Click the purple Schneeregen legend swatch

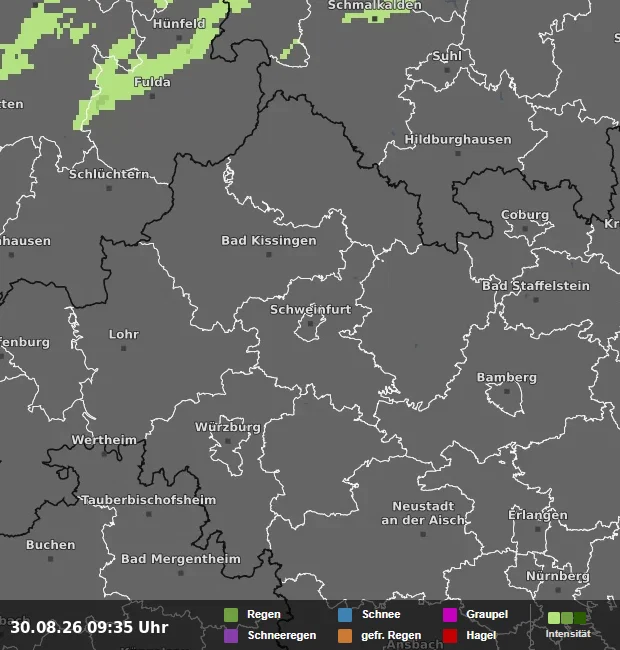point(231,635)
